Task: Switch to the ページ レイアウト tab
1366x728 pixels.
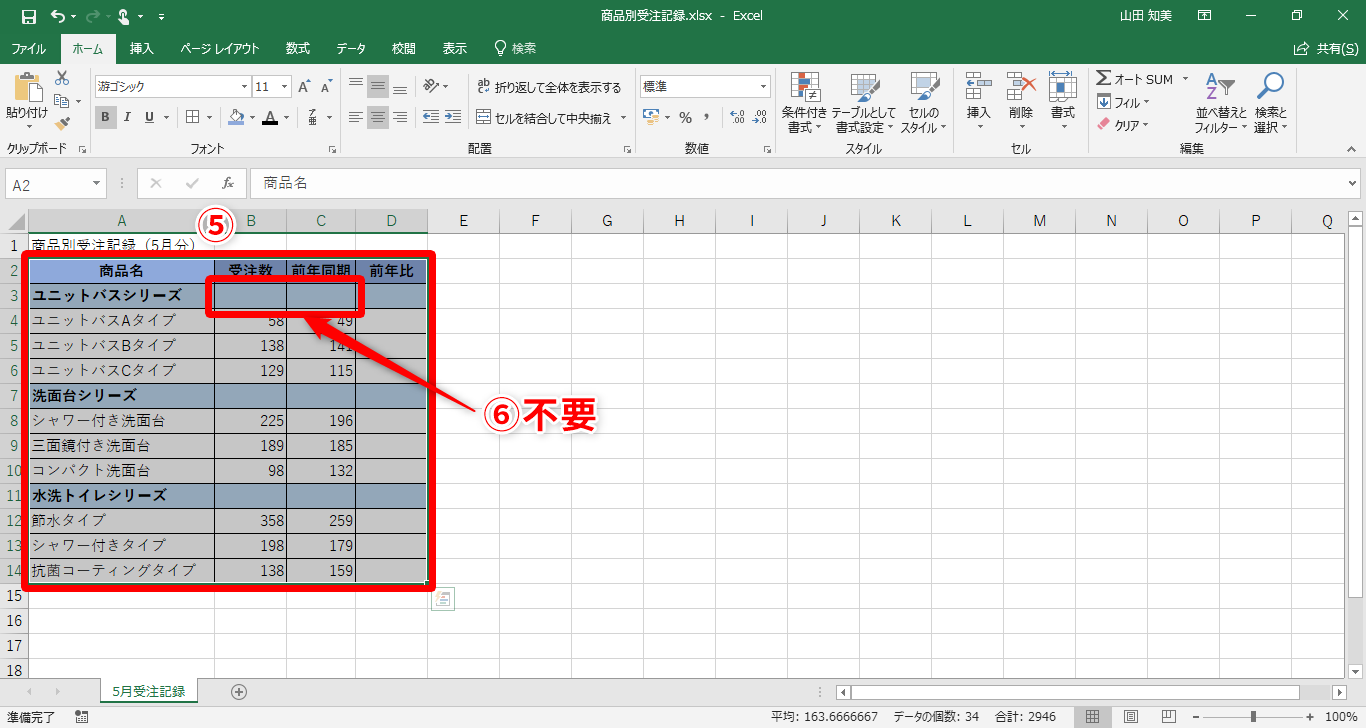Action: [220, 48]
